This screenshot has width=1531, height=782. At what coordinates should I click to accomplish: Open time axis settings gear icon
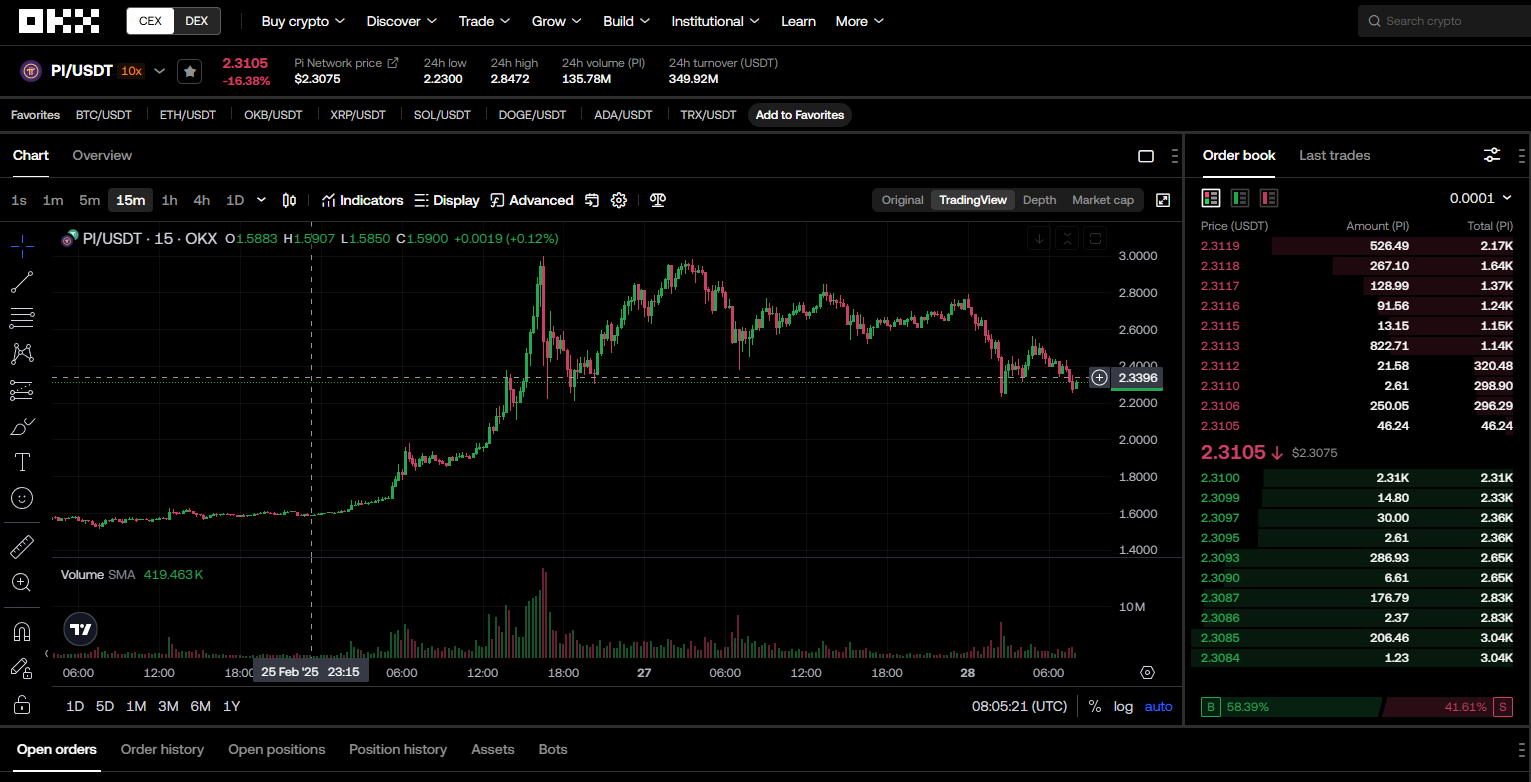tap(1147, 672)
